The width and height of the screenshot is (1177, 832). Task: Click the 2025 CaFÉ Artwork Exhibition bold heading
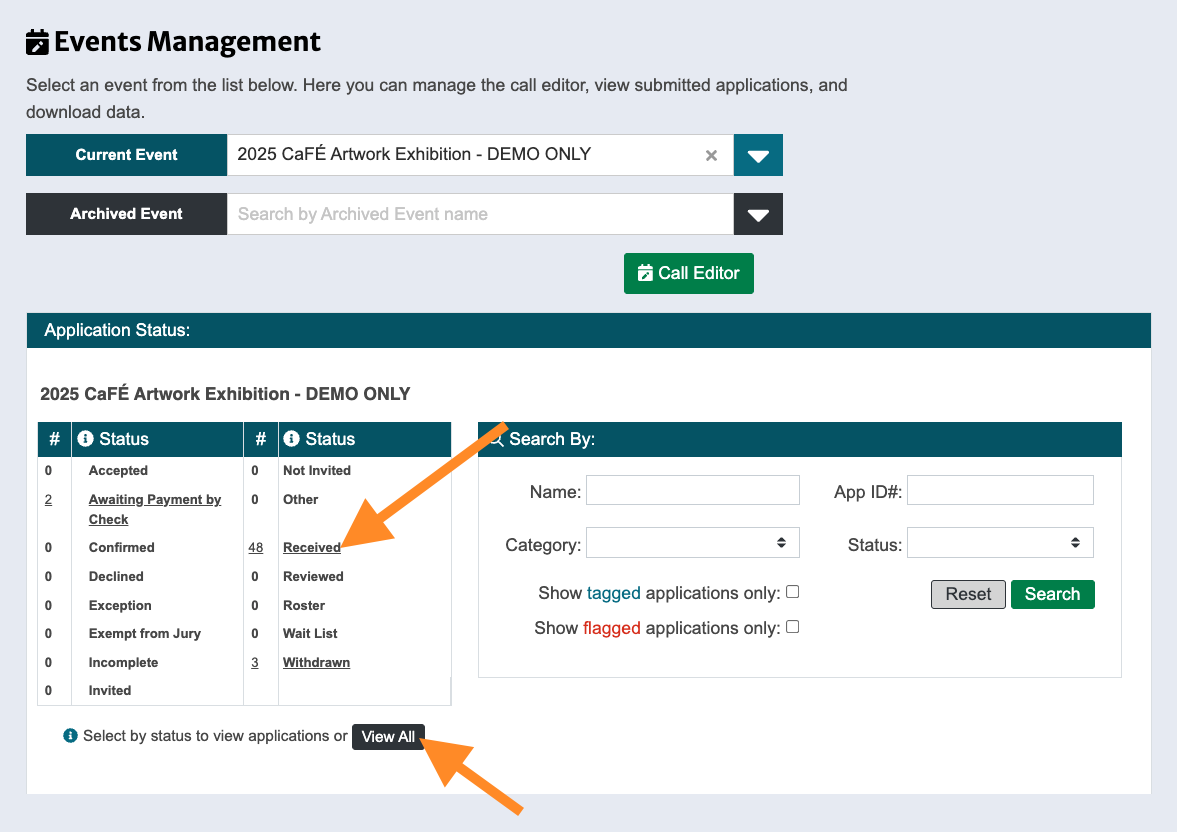point(225,394)
